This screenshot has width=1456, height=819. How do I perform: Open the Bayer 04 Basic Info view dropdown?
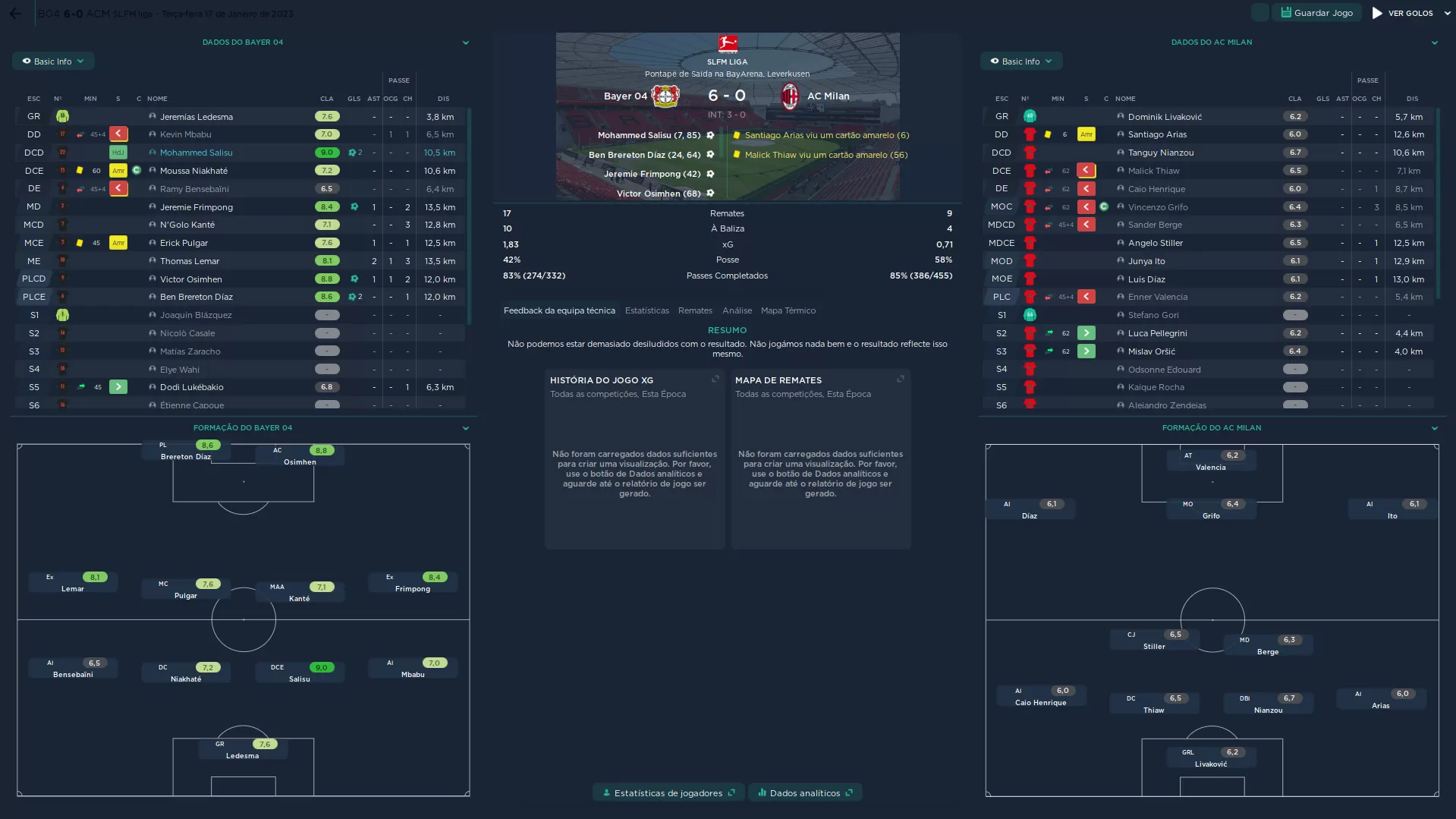pos(53,61)
